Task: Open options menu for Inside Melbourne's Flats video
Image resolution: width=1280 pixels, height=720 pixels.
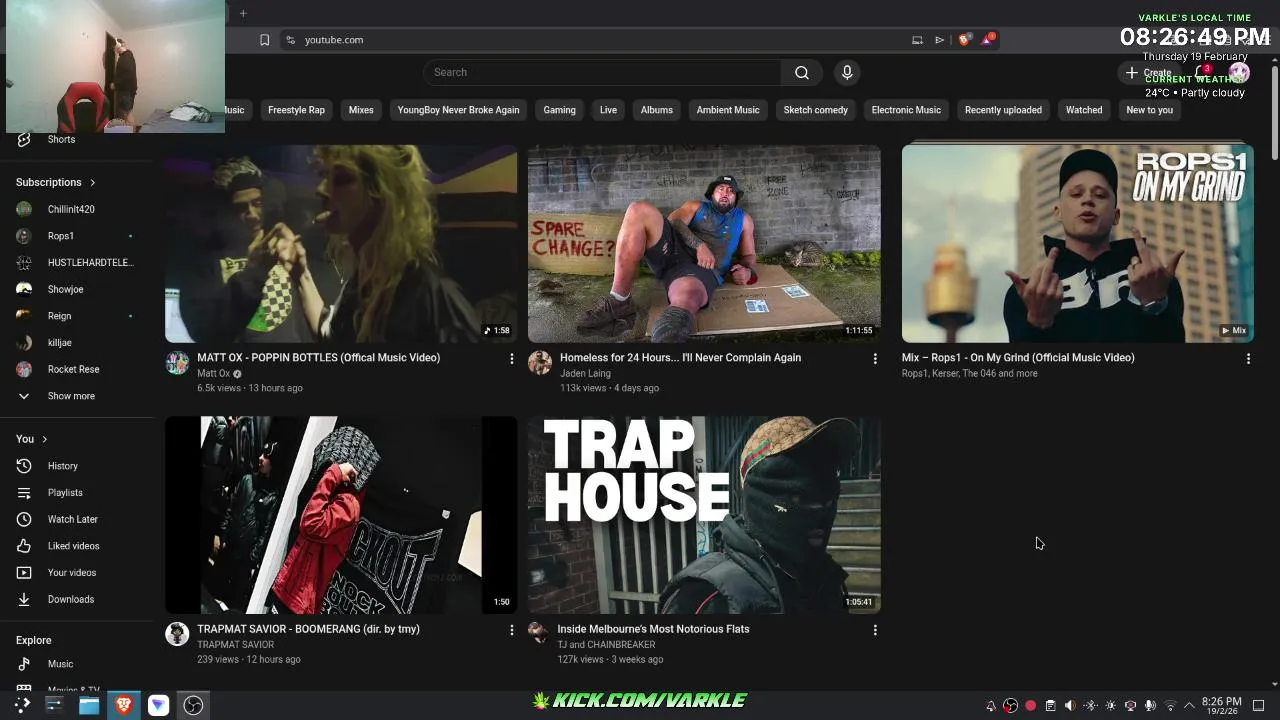Action: pos(875,630)
